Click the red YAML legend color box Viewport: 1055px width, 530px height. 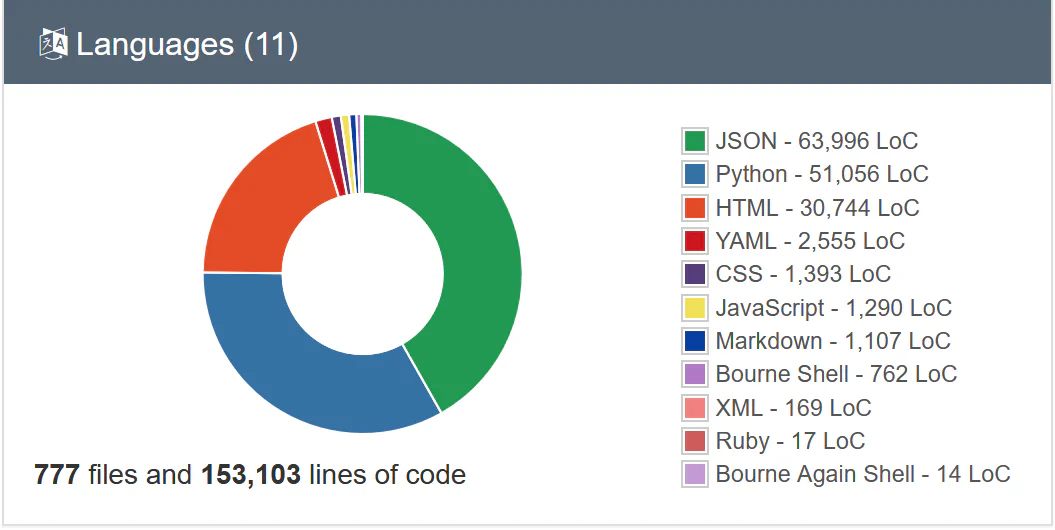pyautogui.click(x=695, y=241)
